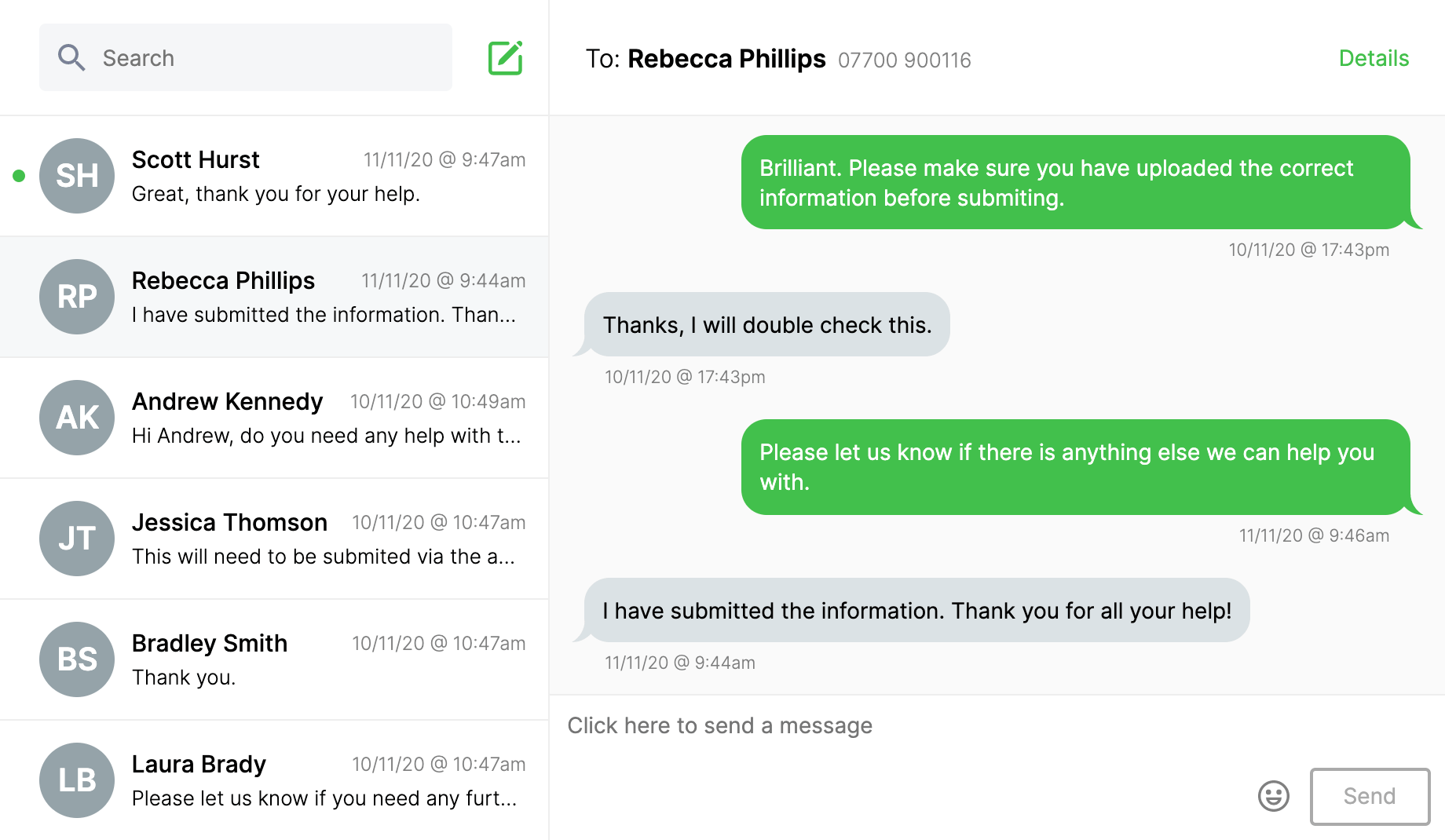This screenshot has height=840, width=1445.
Task: Toggle the unread indicator on Scott Hurst's conversation
Action: 17,176
